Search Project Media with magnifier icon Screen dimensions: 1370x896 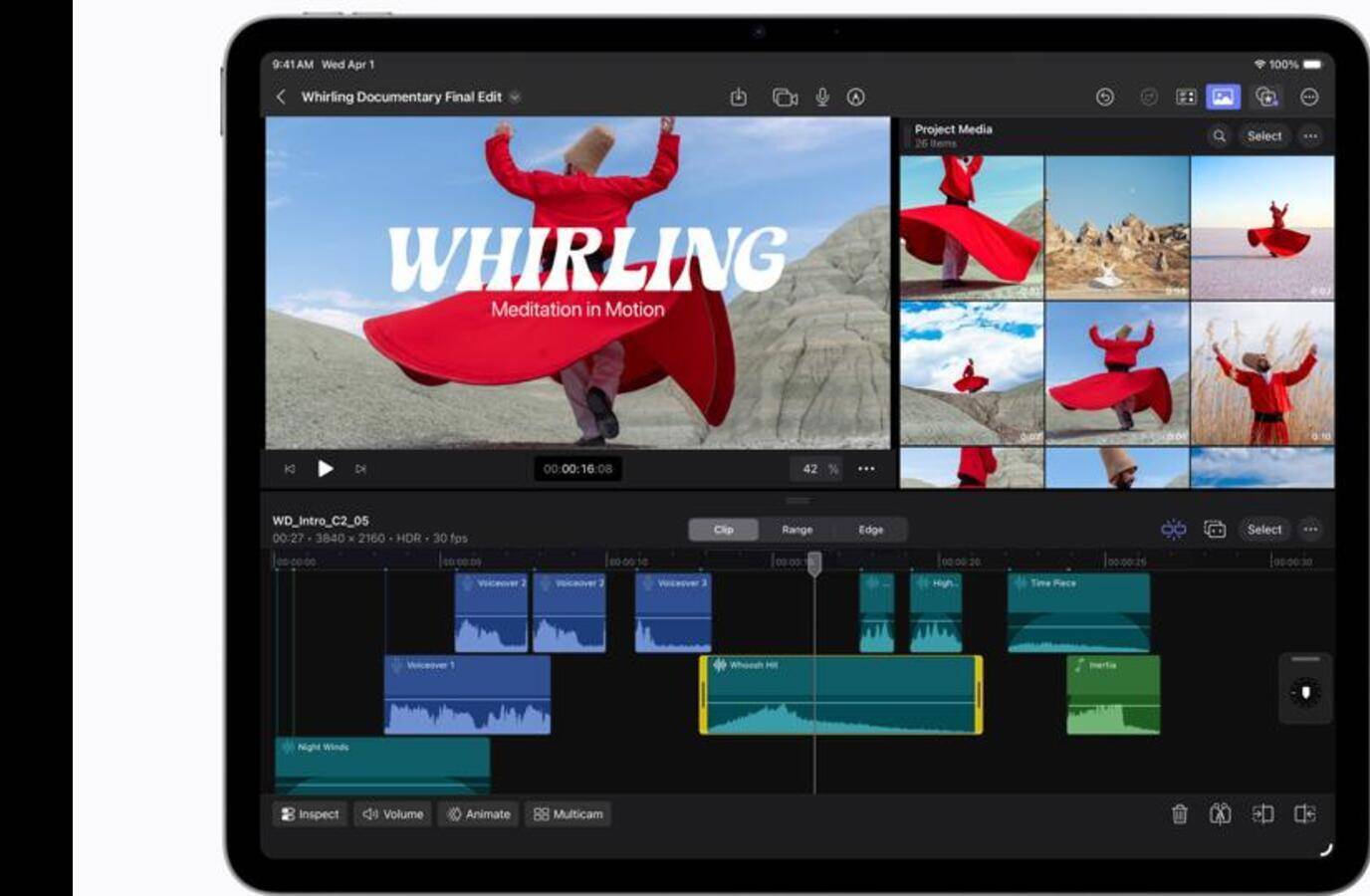(1219, 136)
